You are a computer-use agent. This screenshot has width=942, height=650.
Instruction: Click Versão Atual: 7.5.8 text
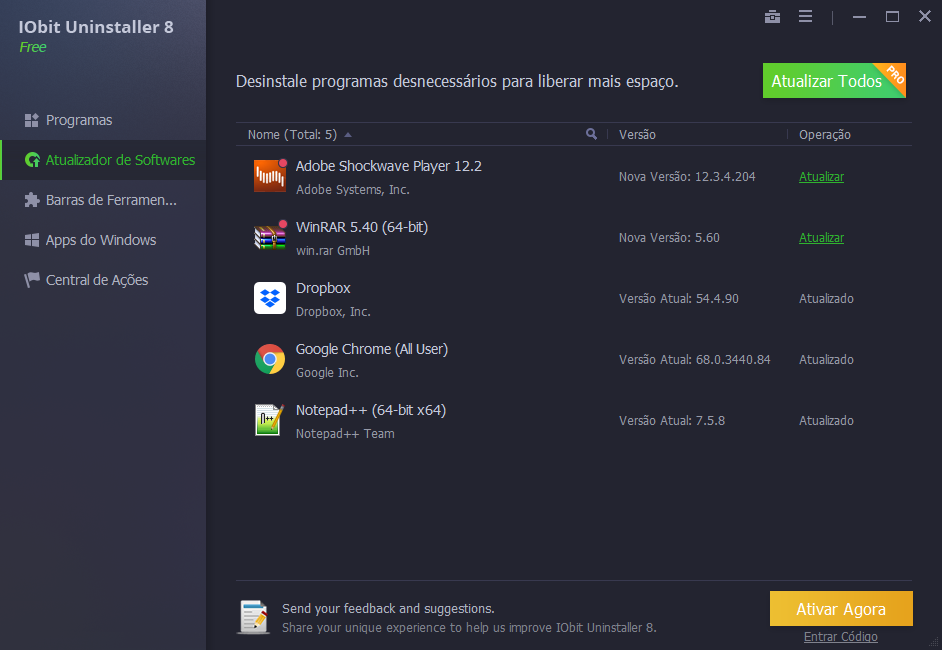(x=672, y=421)
